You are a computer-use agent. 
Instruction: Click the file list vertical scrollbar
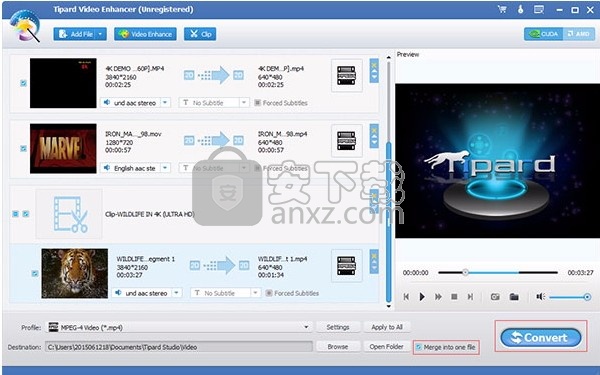pos(389,222)
